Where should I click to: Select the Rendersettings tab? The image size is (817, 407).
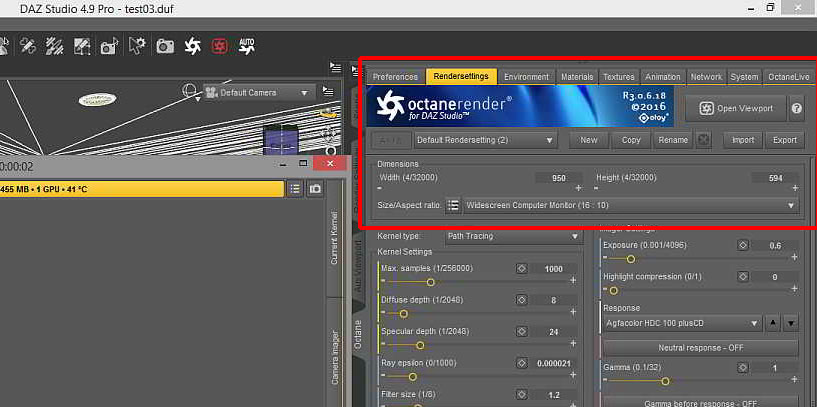pyautogui.click(x=461, y=76)
